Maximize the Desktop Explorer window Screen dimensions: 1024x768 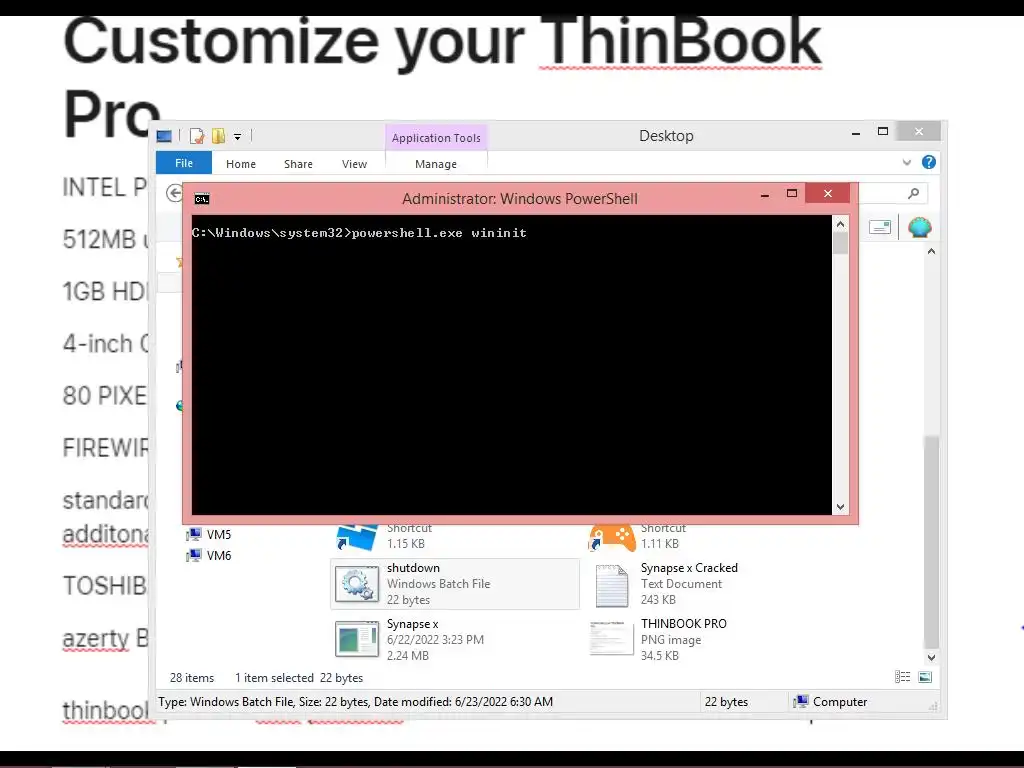pyautogui.click(x=883, y=131)
